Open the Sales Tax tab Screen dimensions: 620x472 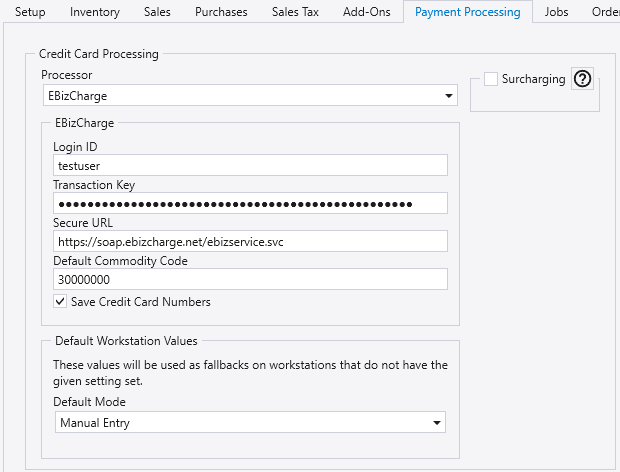[x=297, y=12]
